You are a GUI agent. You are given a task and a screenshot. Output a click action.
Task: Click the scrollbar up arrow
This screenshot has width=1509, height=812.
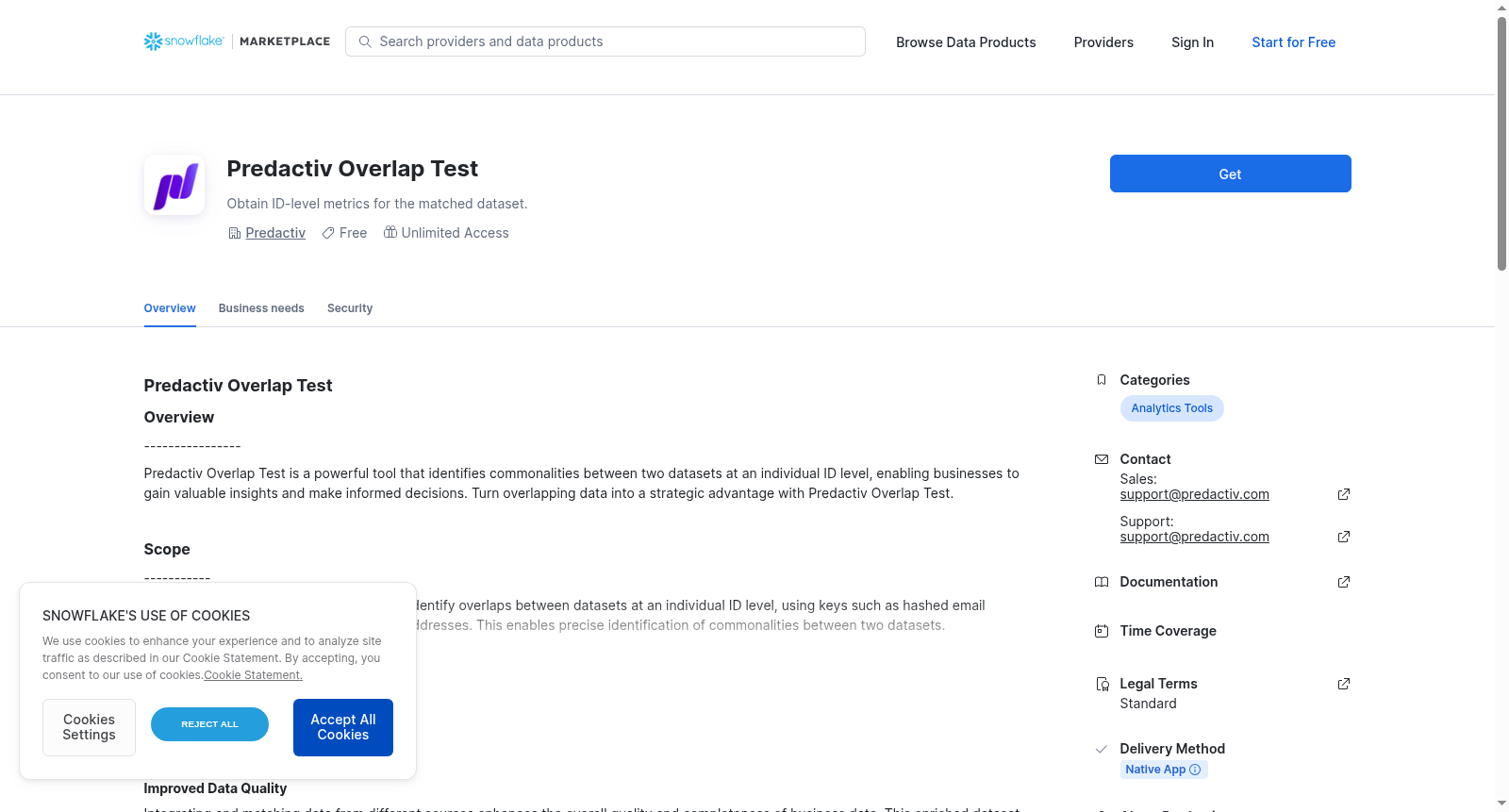click(x=1501, y=8)
